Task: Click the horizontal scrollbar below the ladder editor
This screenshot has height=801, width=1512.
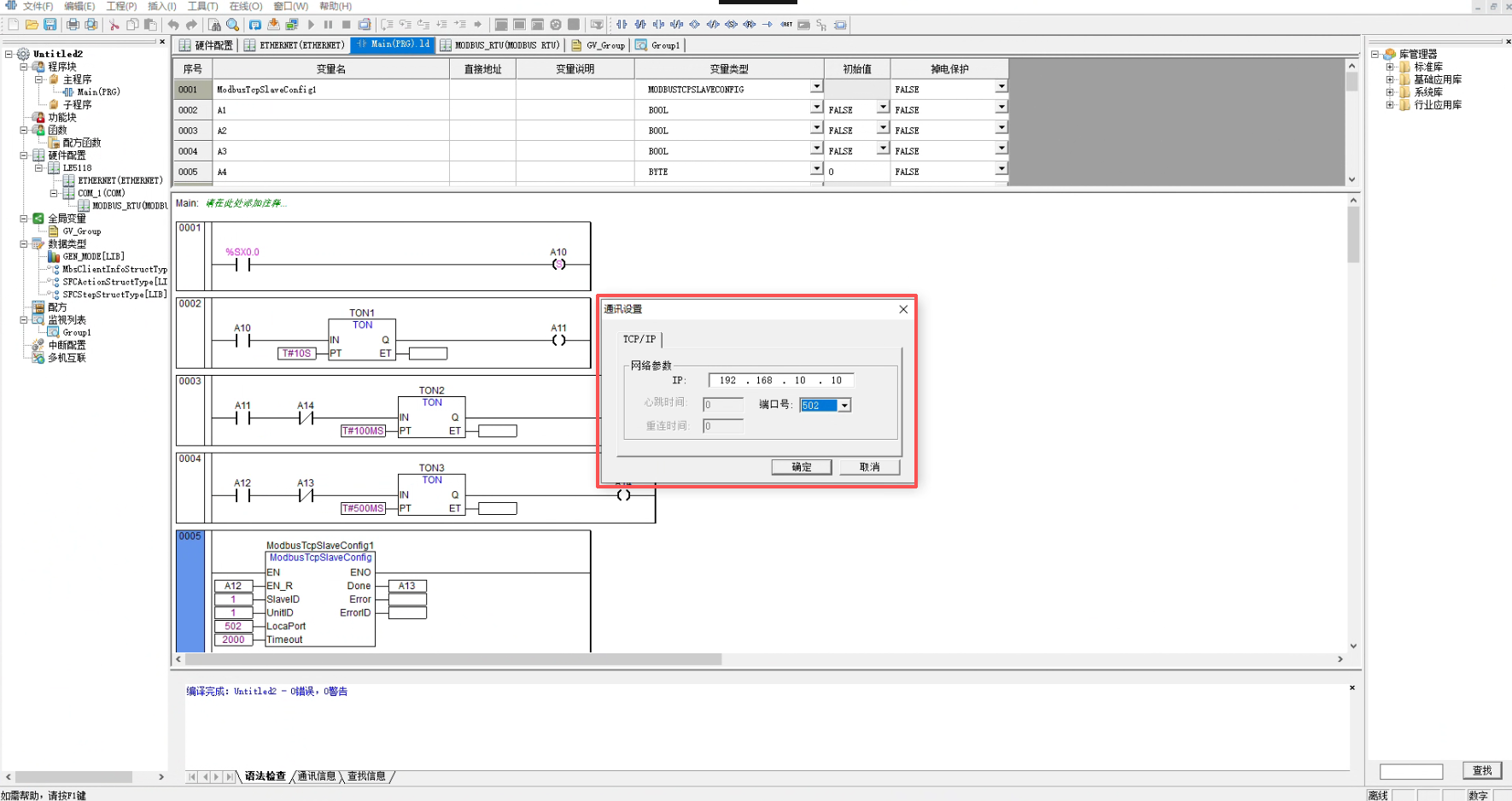Action: (x=452, y=659)
